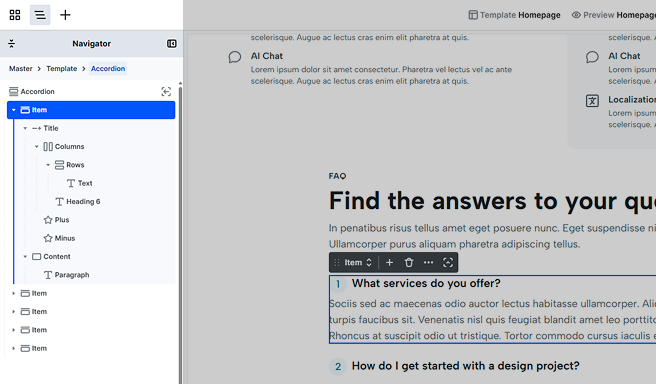Click the Template layout icon in header
This screenshot has width=656, height=384.
(473, 15)
